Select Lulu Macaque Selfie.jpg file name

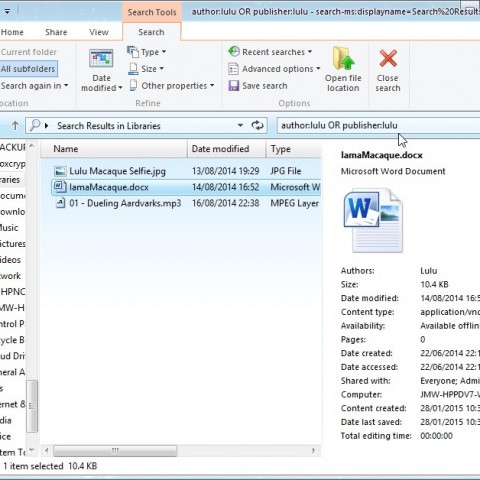pos(117,171)
